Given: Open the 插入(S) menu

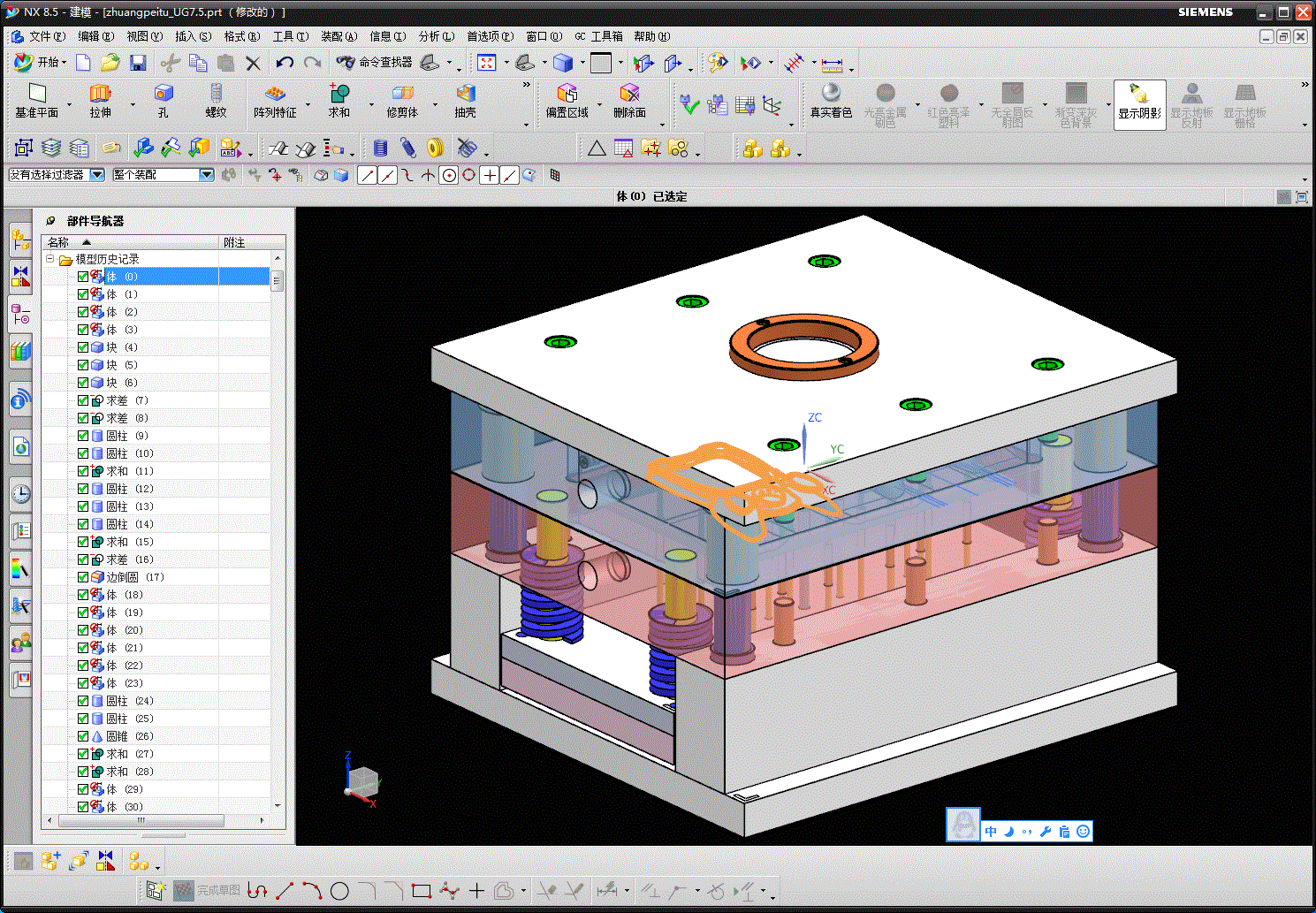Looking at the screenshot, I should click(193, 36).
